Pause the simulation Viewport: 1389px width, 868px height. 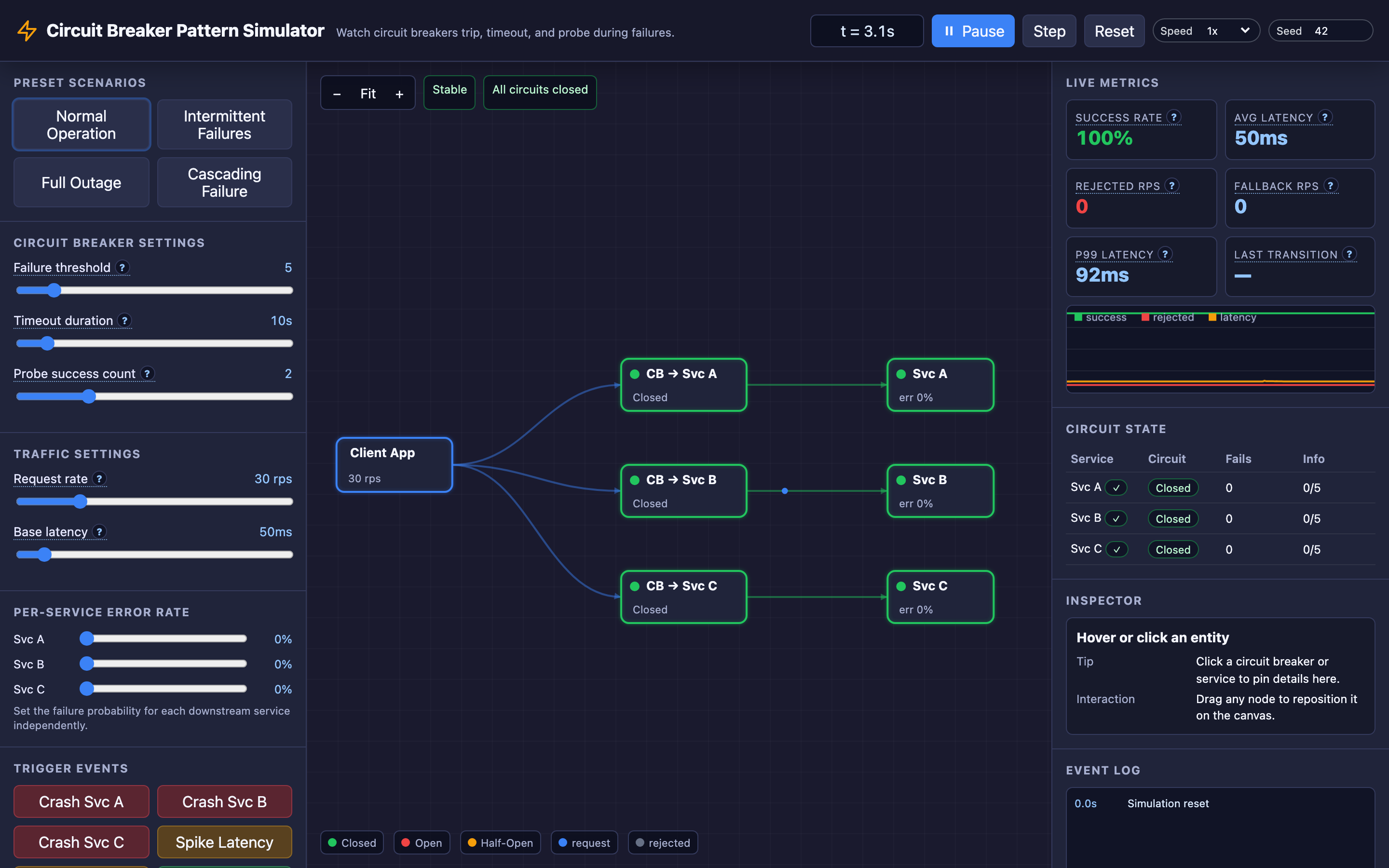pyautogui.click(x=973, y=31)
